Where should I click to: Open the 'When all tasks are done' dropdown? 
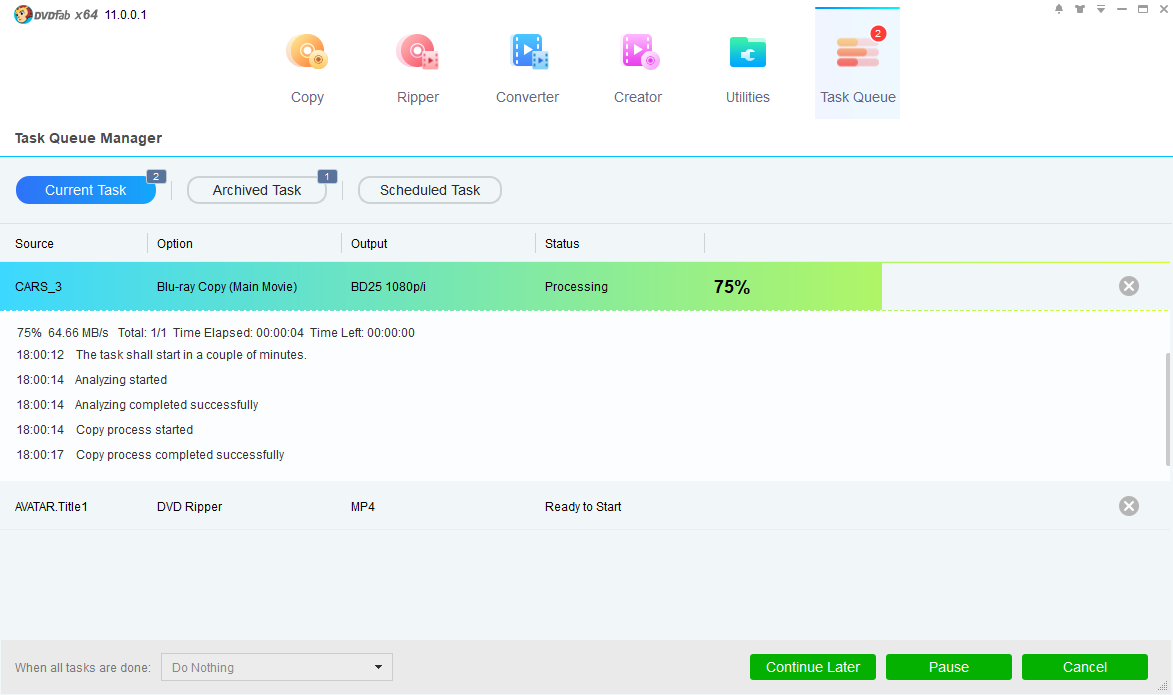click(x=277, y=667)
